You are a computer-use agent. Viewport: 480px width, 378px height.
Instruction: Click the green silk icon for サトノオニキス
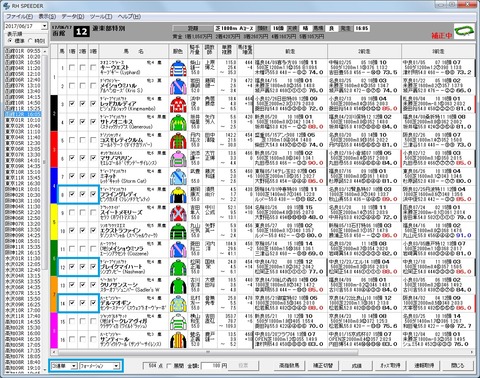(178, 122)
